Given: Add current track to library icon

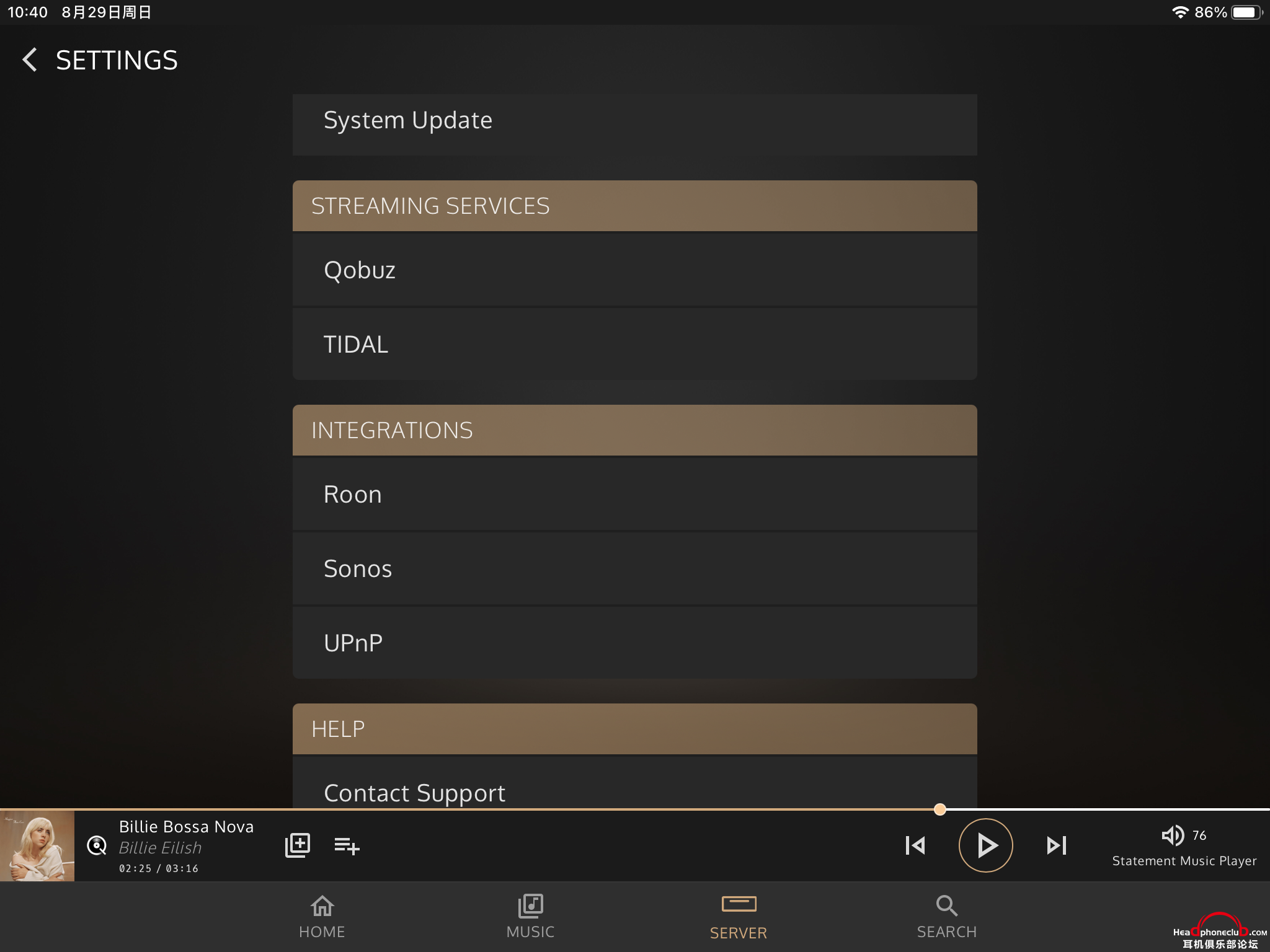Looking at the screenshot, I should tap(298, 845).
